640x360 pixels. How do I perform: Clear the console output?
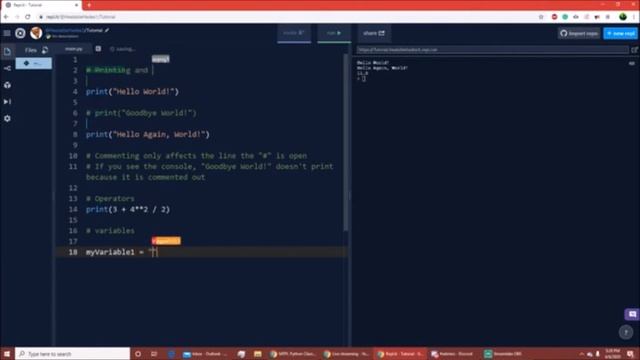click(x=632, y=63)
